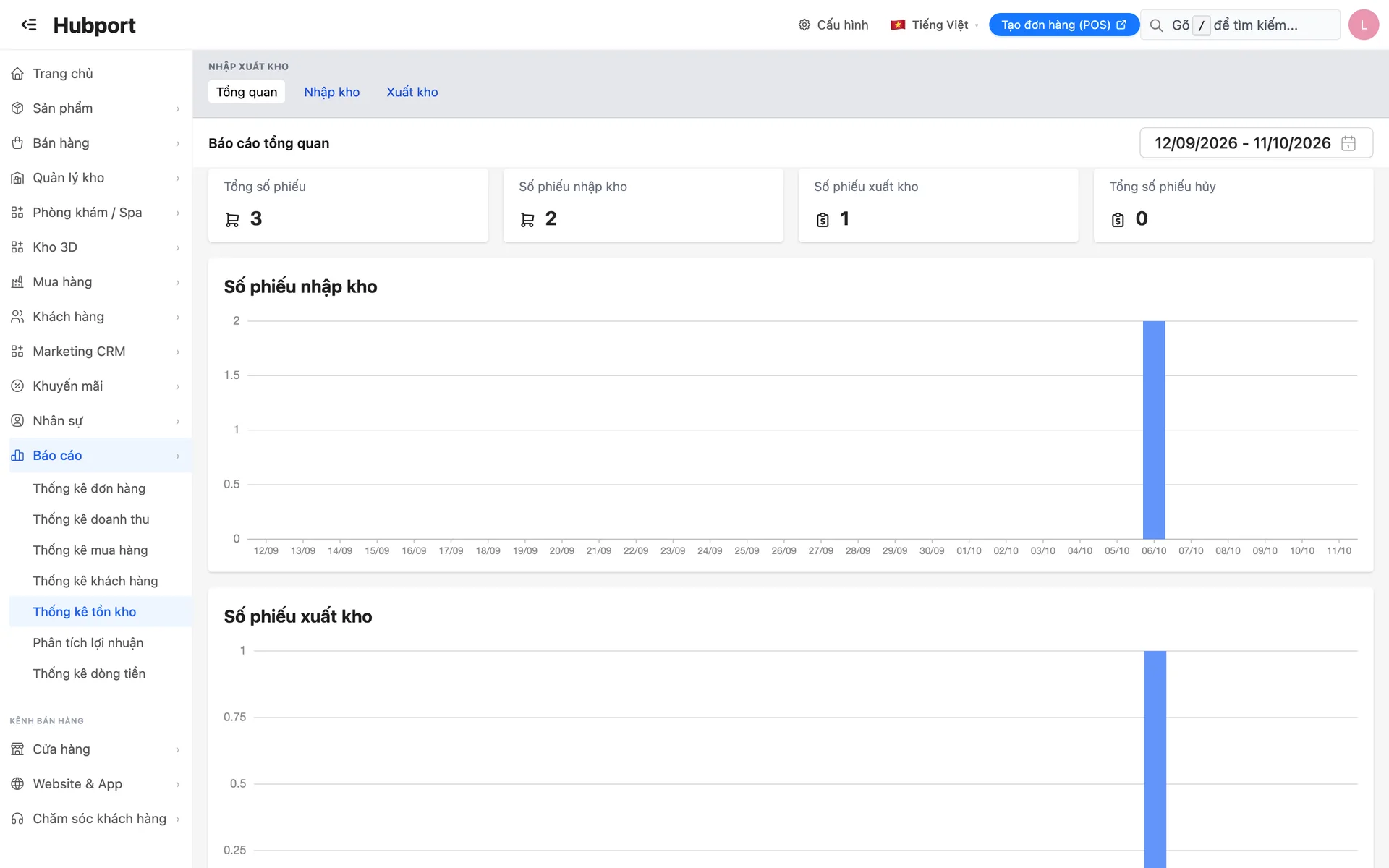Expand the Sản phẩm menu chevron
Screen dimensions: 1389x868
coord(177,109)
